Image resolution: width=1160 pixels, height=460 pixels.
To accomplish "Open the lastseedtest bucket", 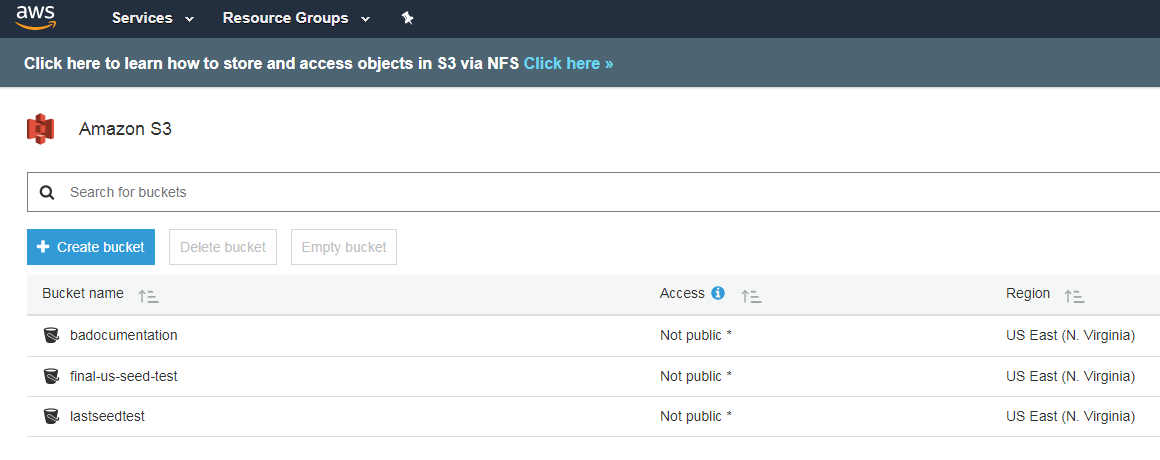I will pos(107,416).
